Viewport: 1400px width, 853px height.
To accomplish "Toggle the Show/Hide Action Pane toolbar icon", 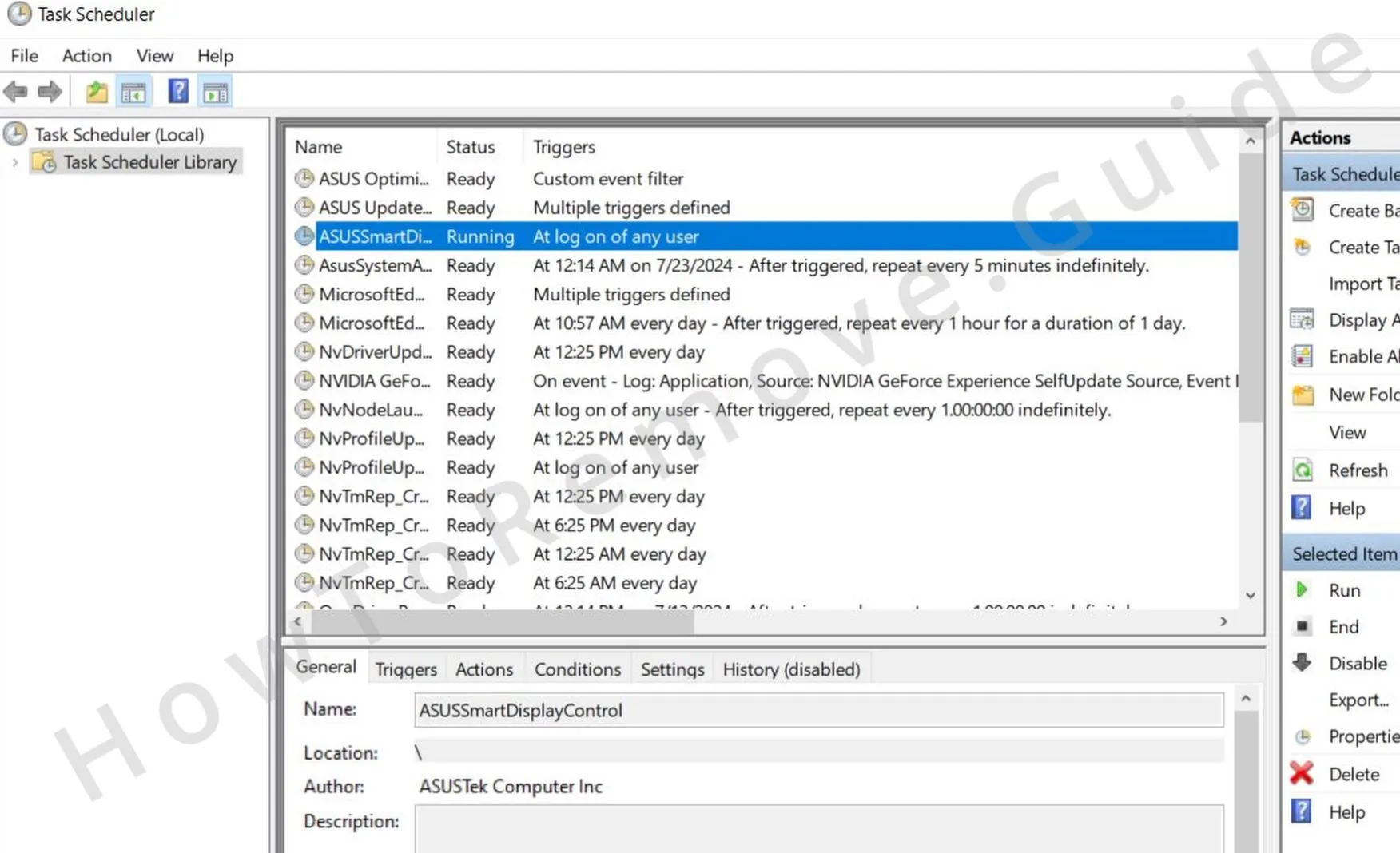I will pos(215,92).
